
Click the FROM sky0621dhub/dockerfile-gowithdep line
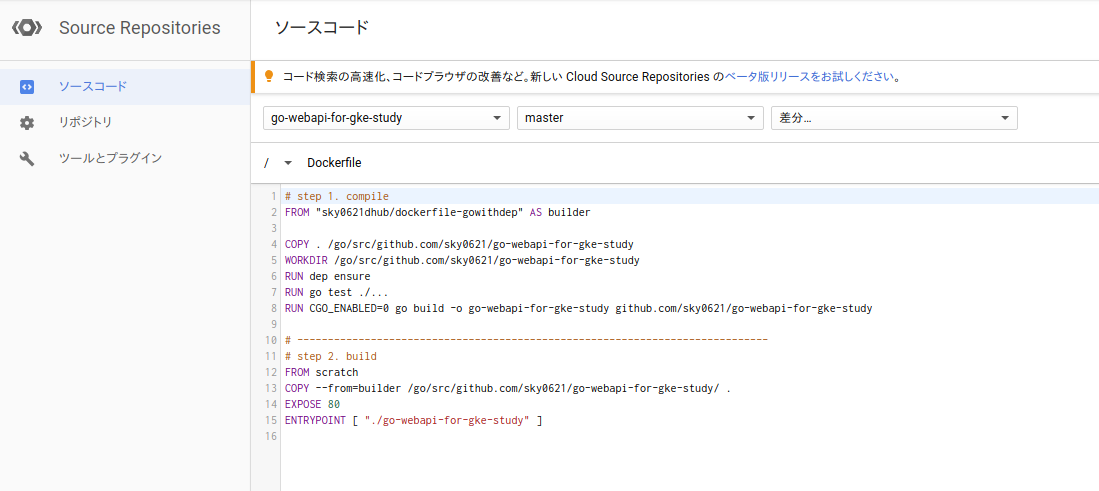[438, 212]
